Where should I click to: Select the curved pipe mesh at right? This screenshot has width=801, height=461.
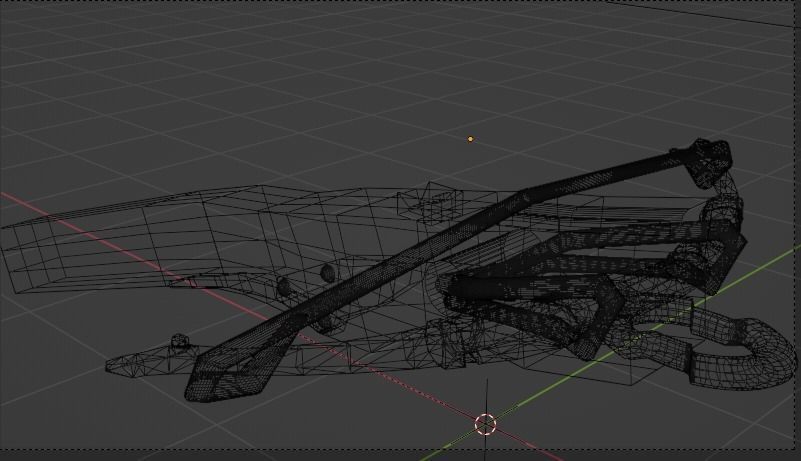(x=741, y=350)
